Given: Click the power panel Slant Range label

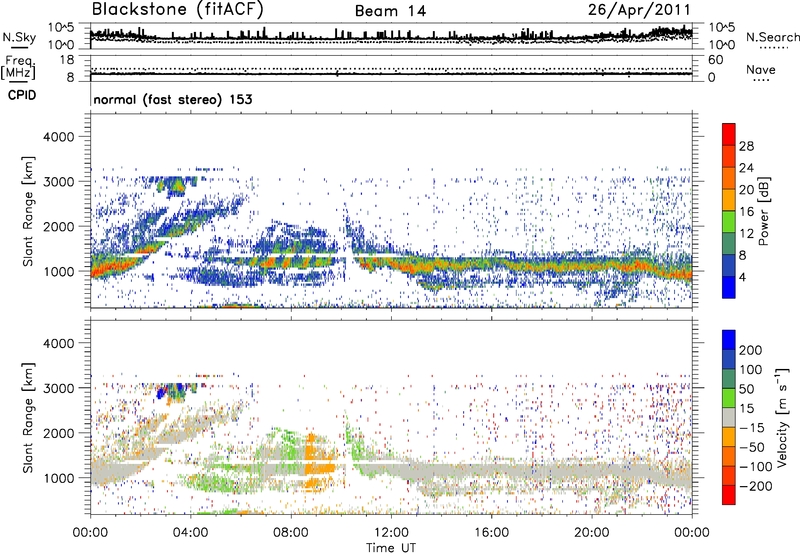Looking at the screenshot, I should click(28, 211).
